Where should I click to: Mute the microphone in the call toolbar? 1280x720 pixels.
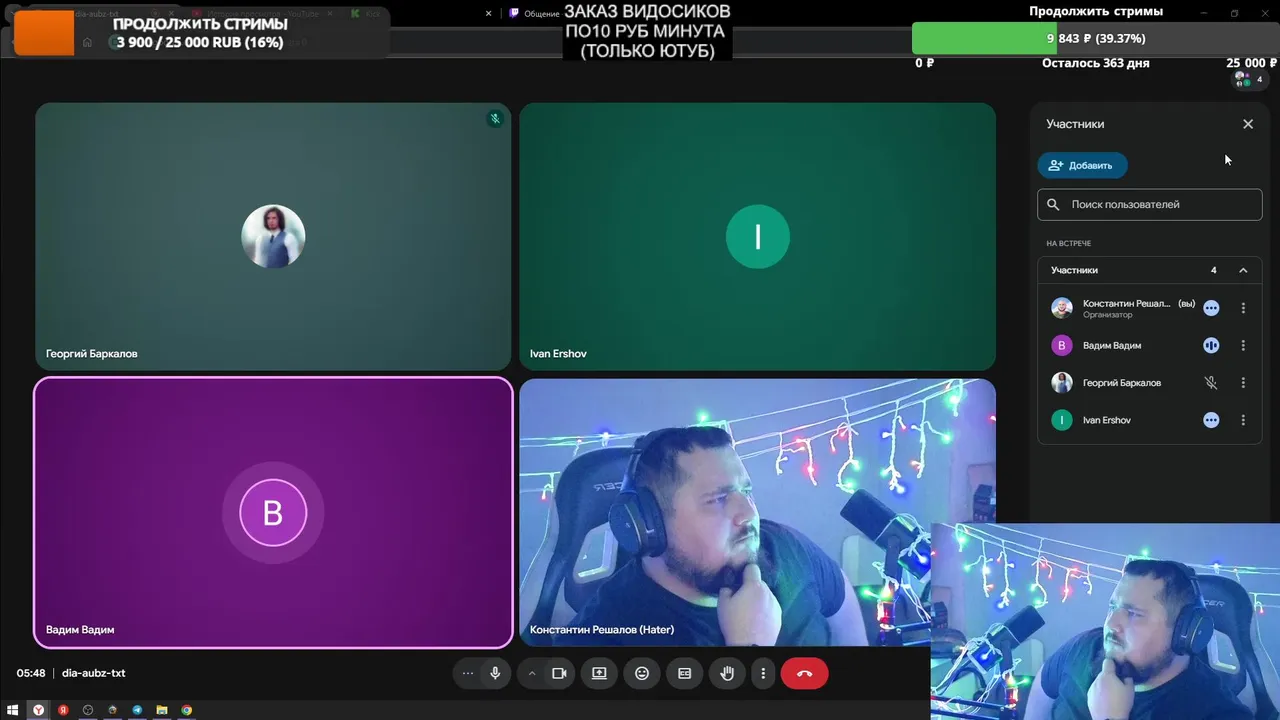click(495, 673)
